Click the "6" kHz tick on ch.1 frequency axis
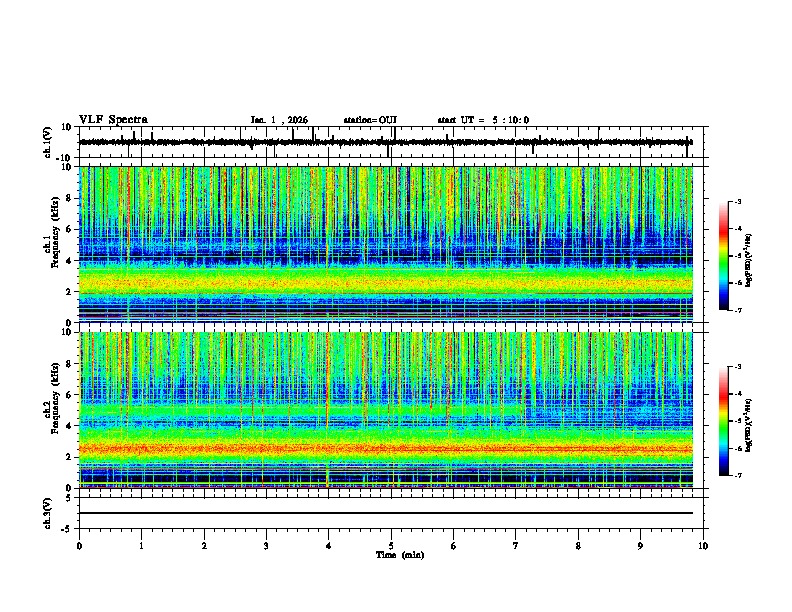792x612 pixels. click(70, 229)
